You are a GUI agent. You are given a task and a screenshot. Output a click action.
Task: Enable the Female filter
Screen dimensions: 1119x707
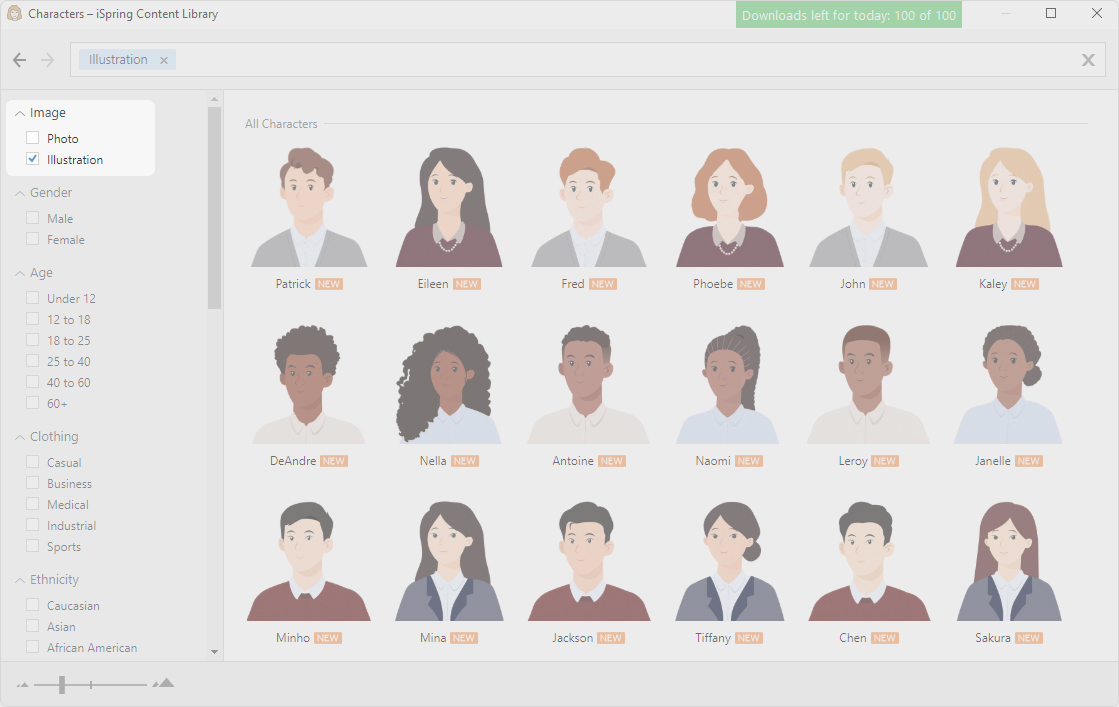pyautogui.click(x=33, y=239)
